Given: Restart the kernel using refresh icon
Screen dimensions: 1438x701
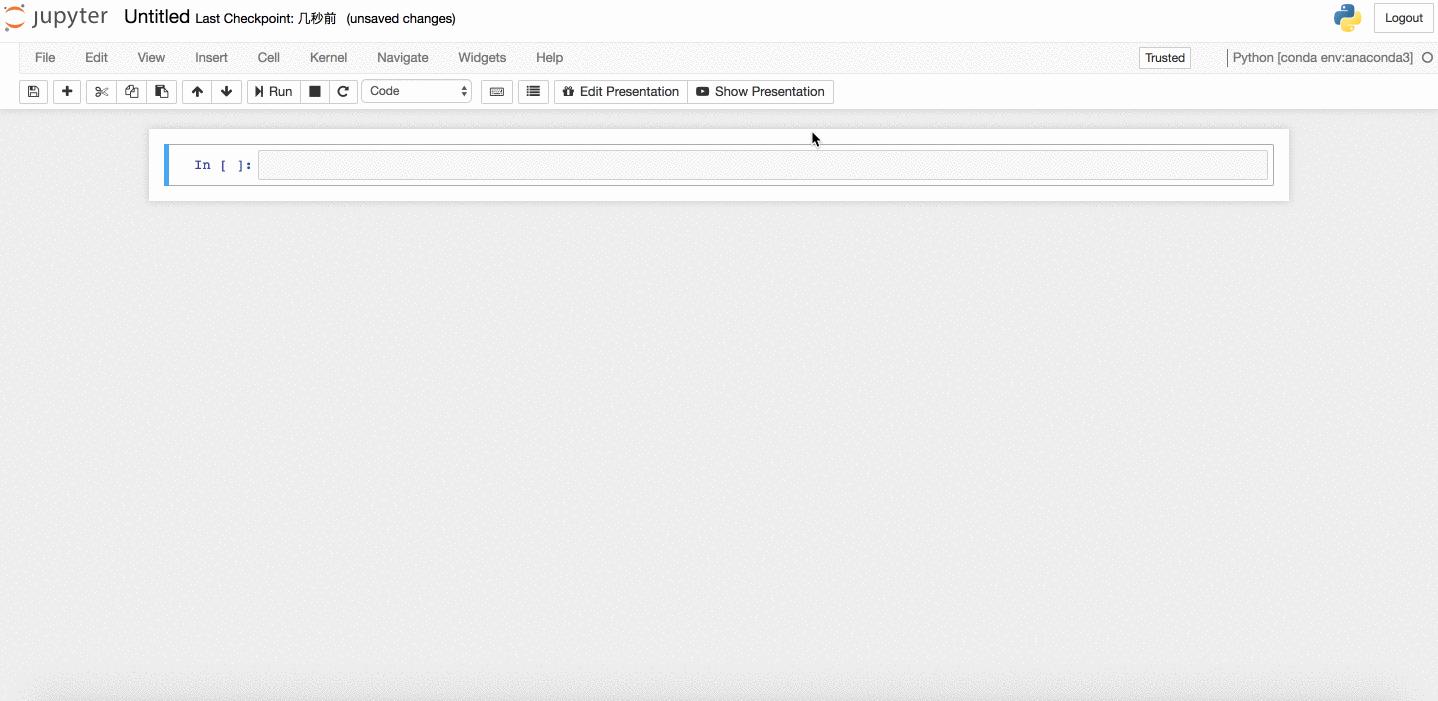Looking at the screenshot, I should pos(343,91).
